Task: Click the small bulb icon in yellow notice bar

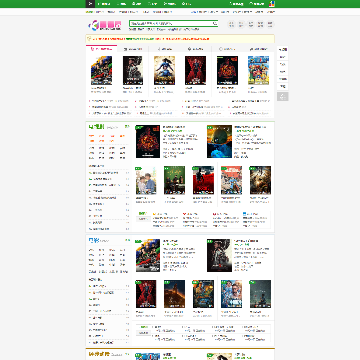Action: 89,39
